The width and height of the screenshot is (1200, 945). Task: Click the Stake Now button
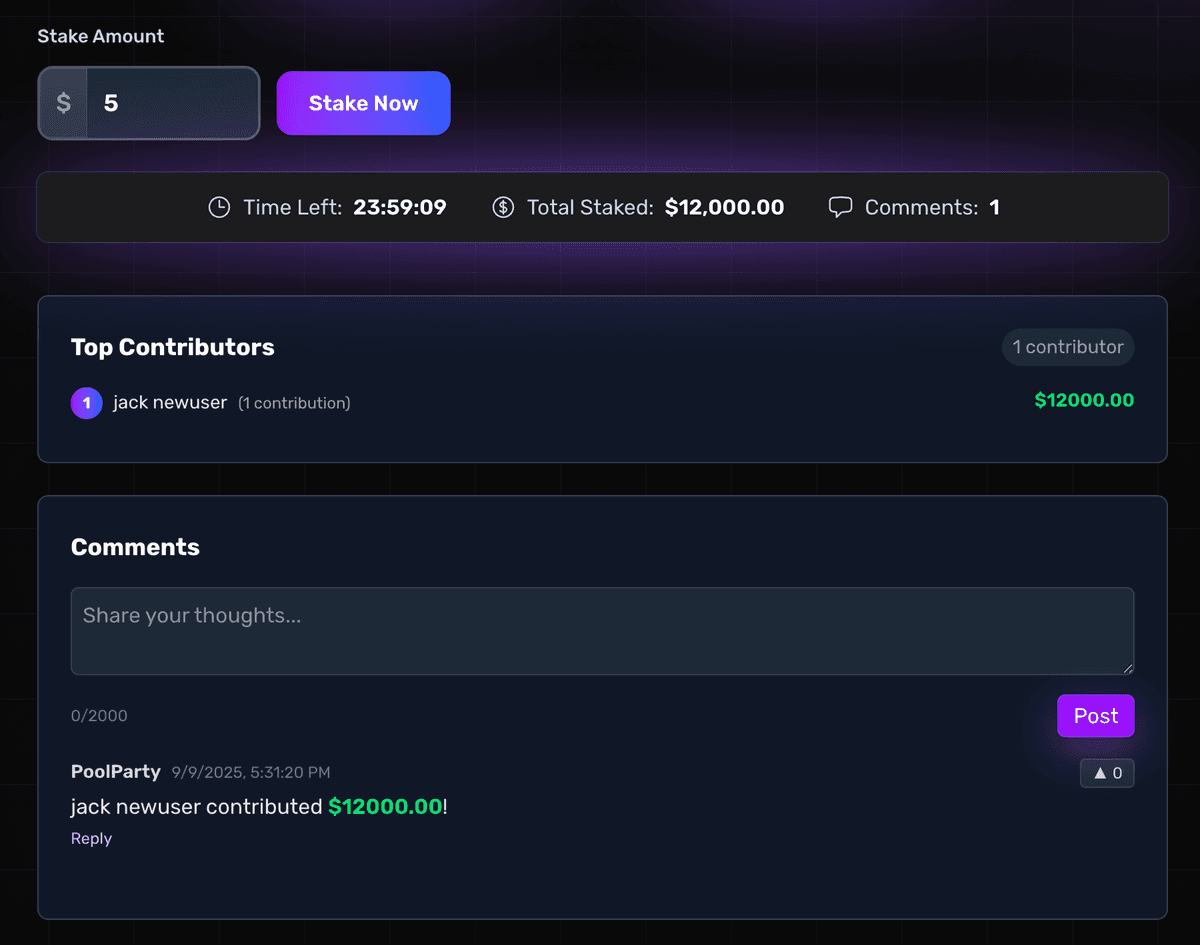(363, 103)
